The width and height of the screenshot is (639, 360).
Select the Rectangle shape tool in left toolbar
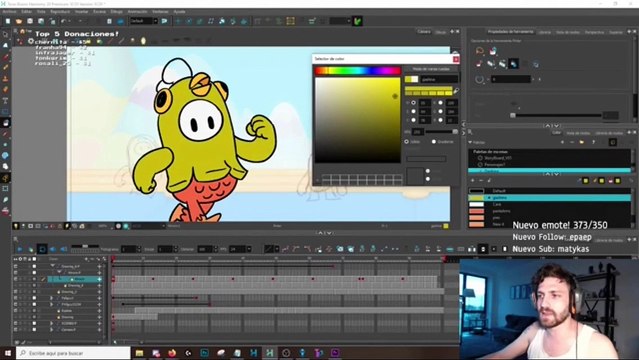click(x=5, y=112)
